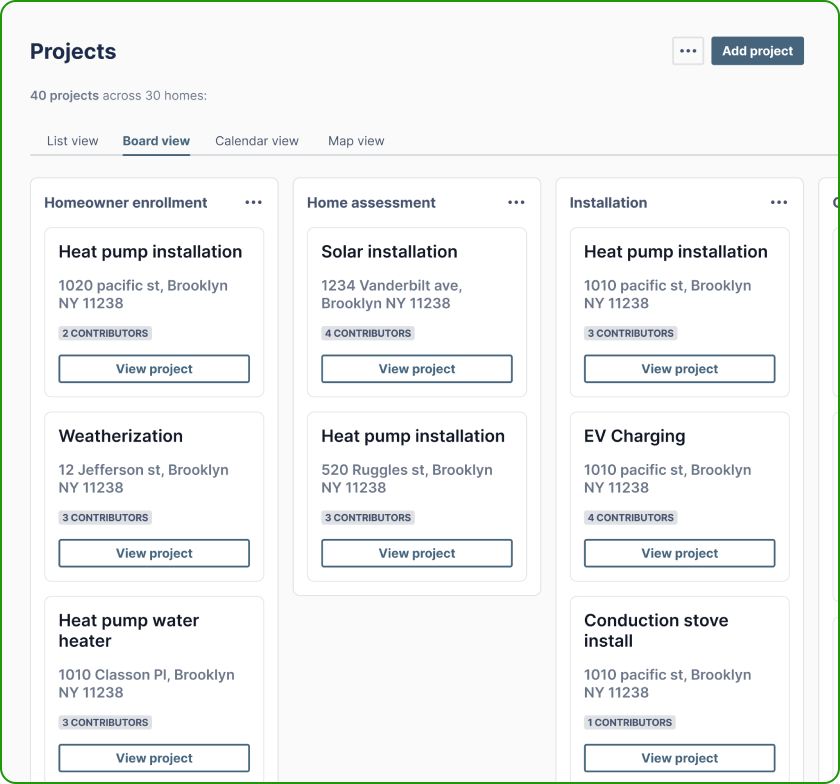
Task: Open Home assessment column ellipsis menu
Action: pos(516,202)
